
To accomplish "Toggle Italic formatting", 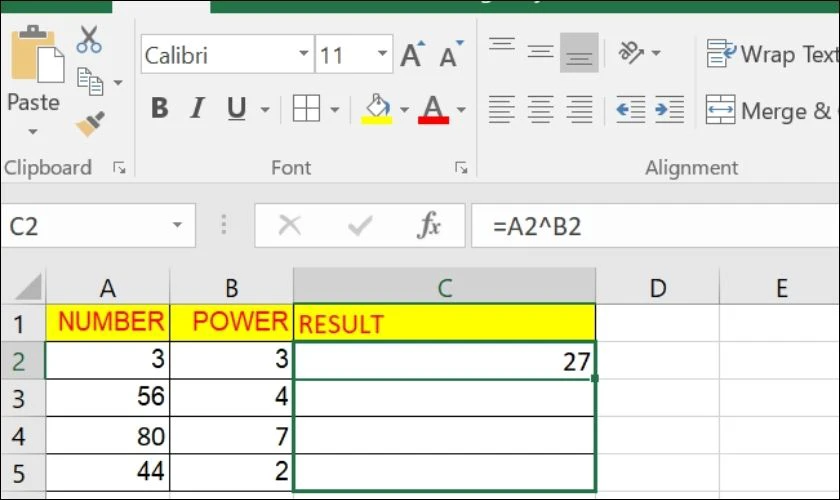I will tap(197, 108).
